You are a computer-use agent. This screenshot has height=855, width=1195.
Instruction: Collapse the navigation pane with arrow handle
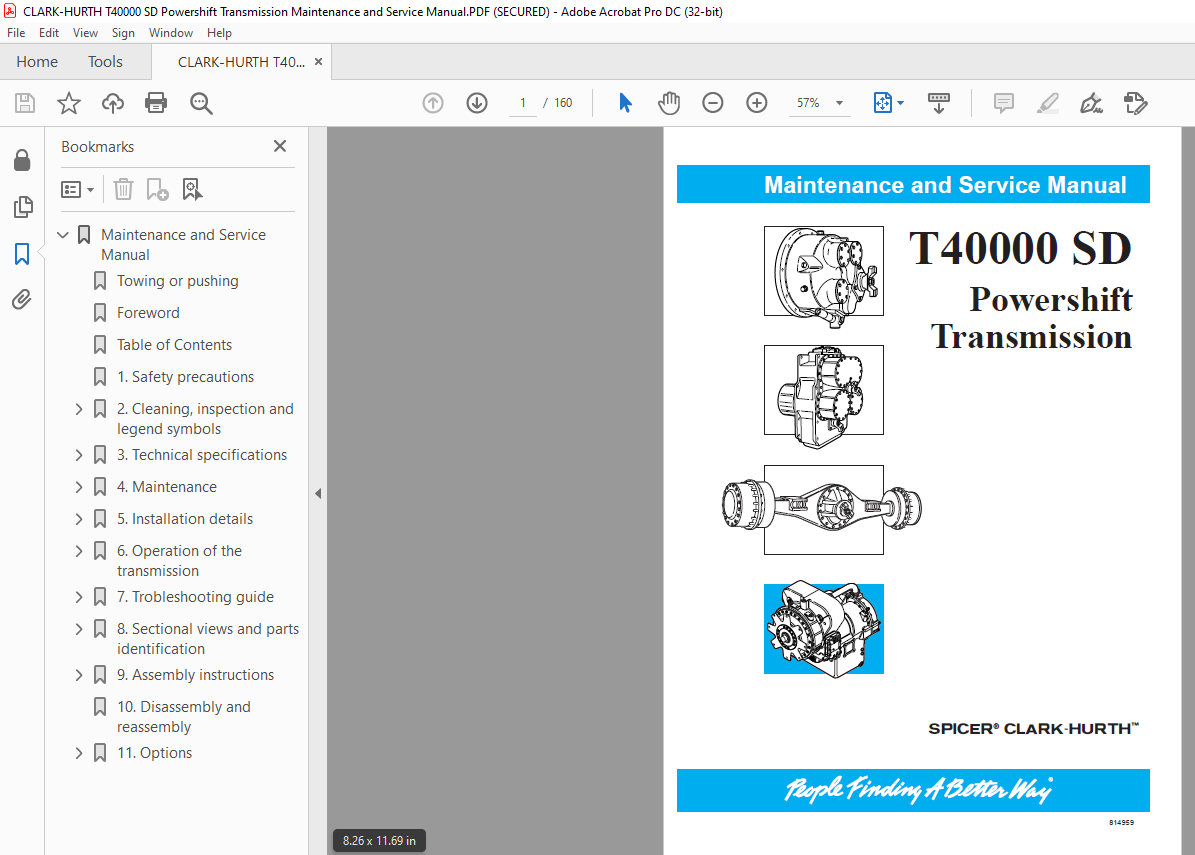click(x=318, y=494)
